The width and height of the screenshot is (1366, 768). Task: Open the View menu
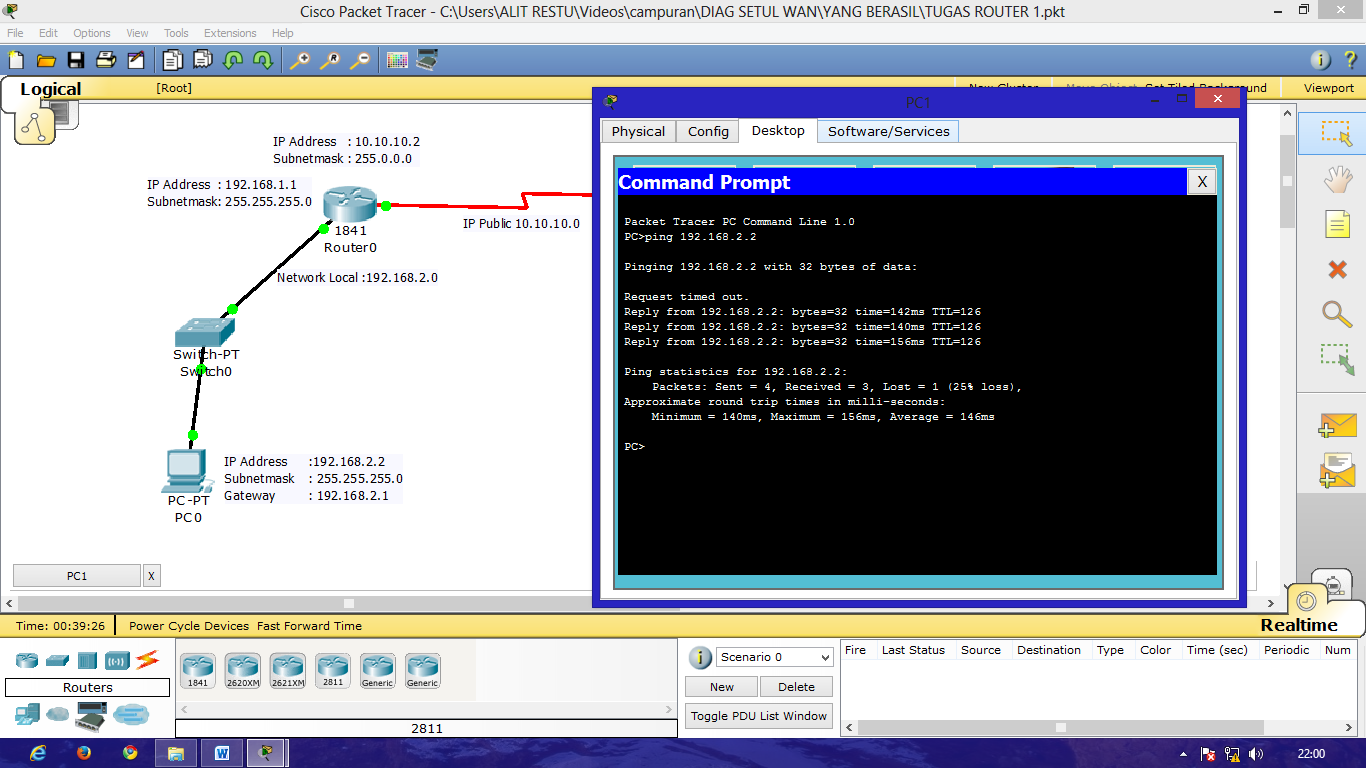point(137,33)
